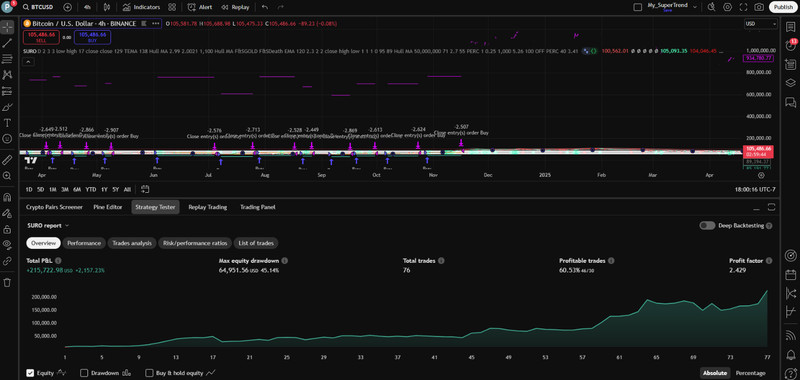Click the add symbol plus icon
Screen dimensions: 800x380
coord(67,7)
